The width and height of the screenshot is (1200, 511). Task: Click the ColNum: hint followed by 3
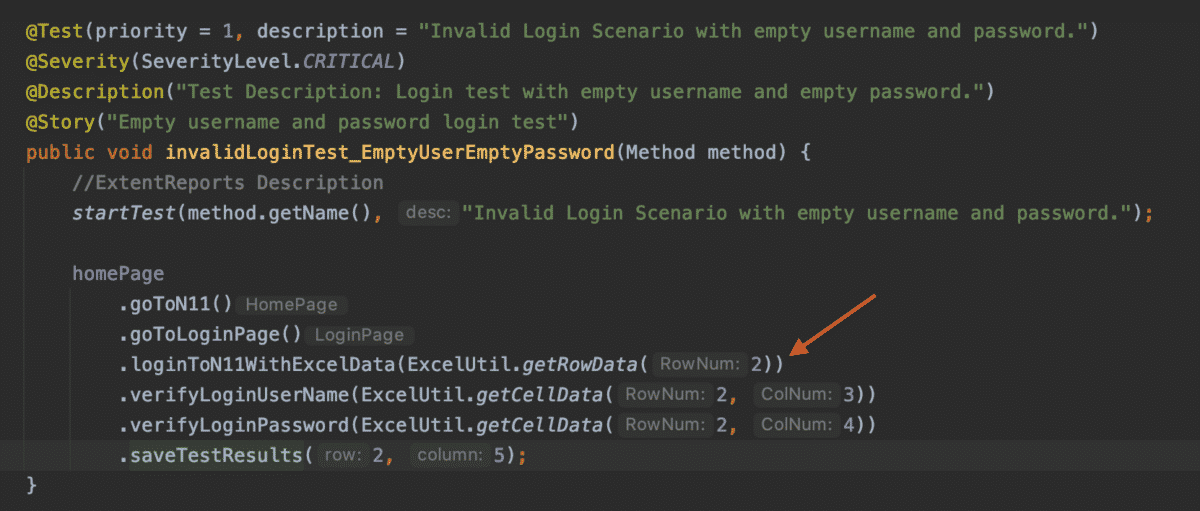click(795, 396)
